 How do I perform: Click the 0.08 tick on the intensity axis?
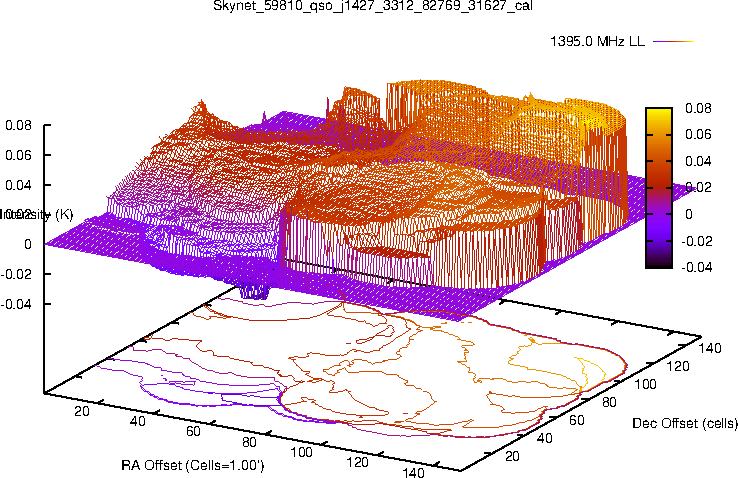point(18,126)
